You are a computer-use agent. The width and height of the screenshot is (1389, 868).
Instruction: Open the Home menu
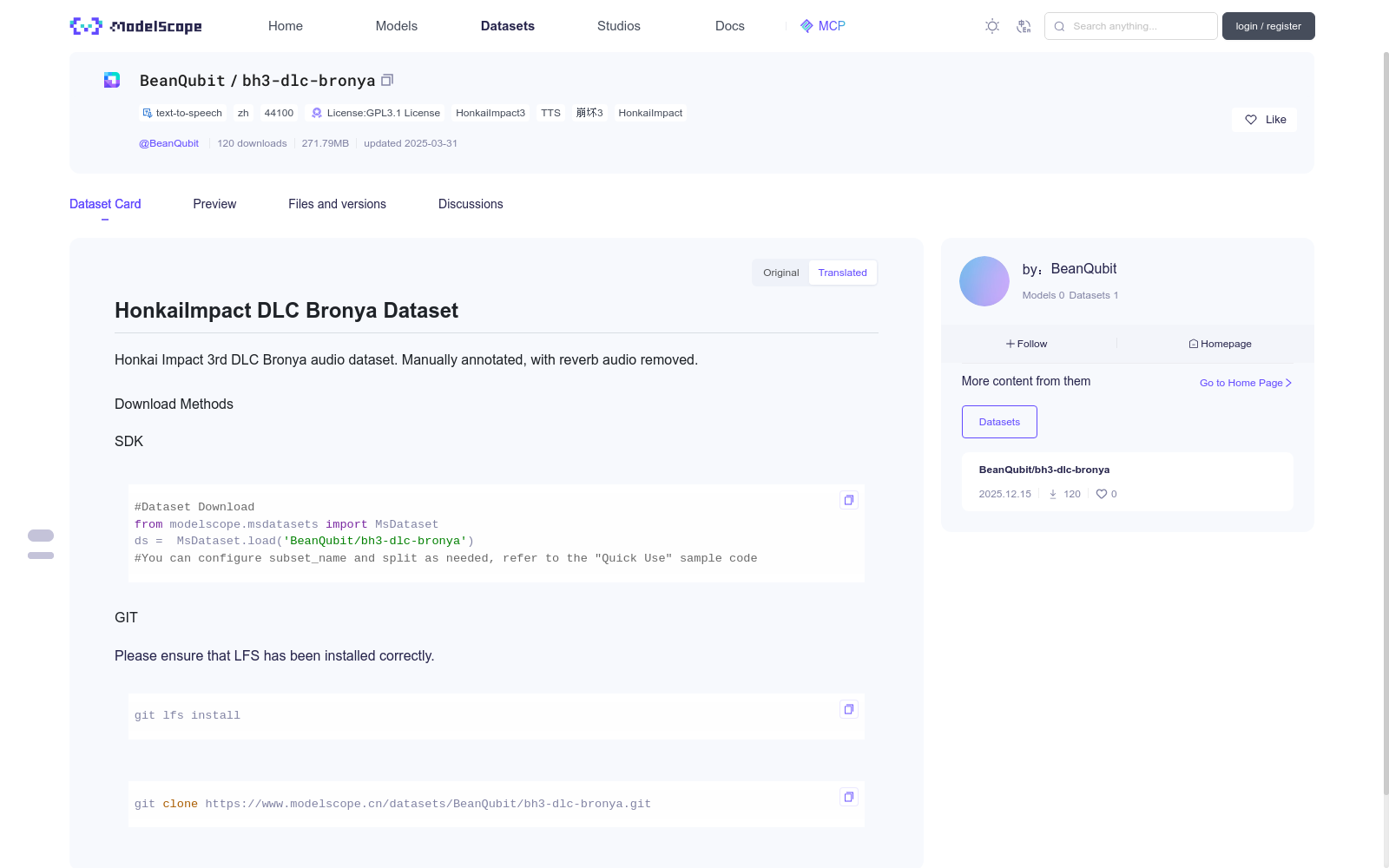click(286, 26)
